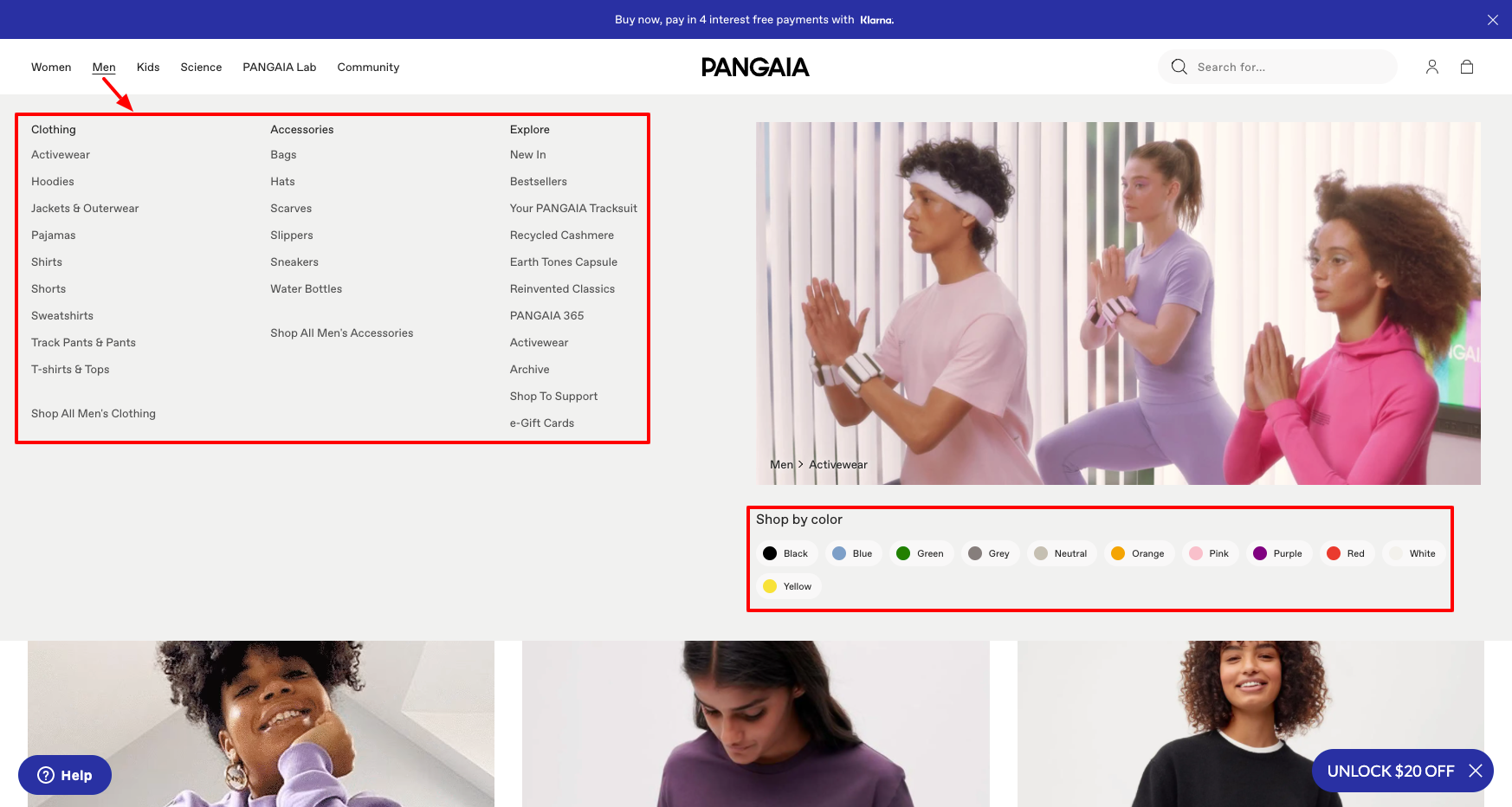
Task: Click Shop All Men's Clothing link
Action: pyautogui.click(x=93, y=413)
